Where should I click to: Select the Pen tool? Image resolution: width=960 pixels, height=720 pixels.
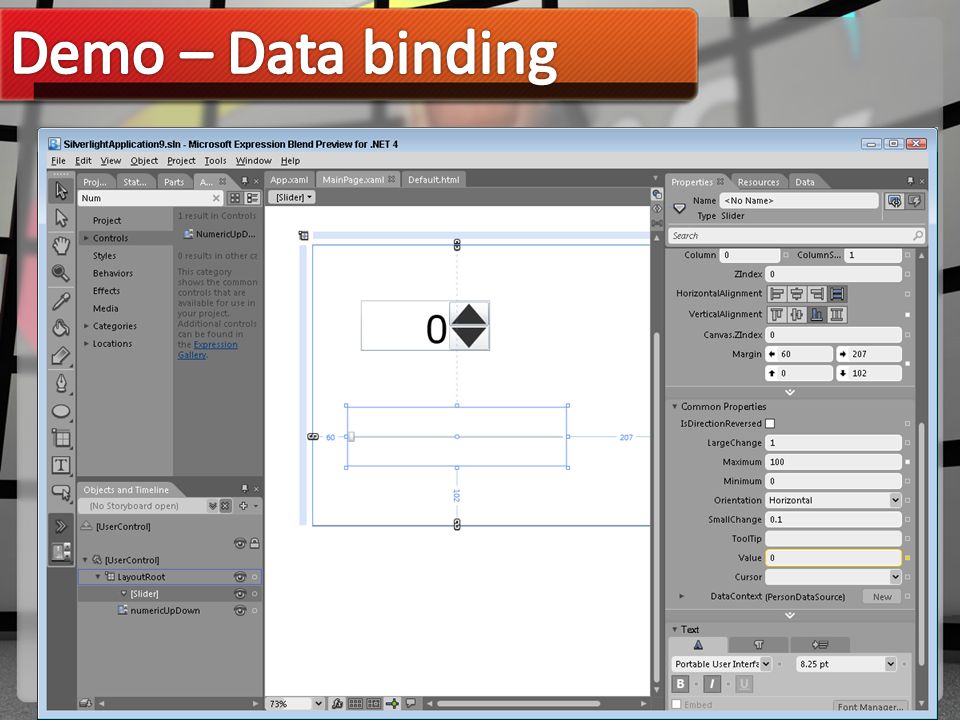[61, 383]
